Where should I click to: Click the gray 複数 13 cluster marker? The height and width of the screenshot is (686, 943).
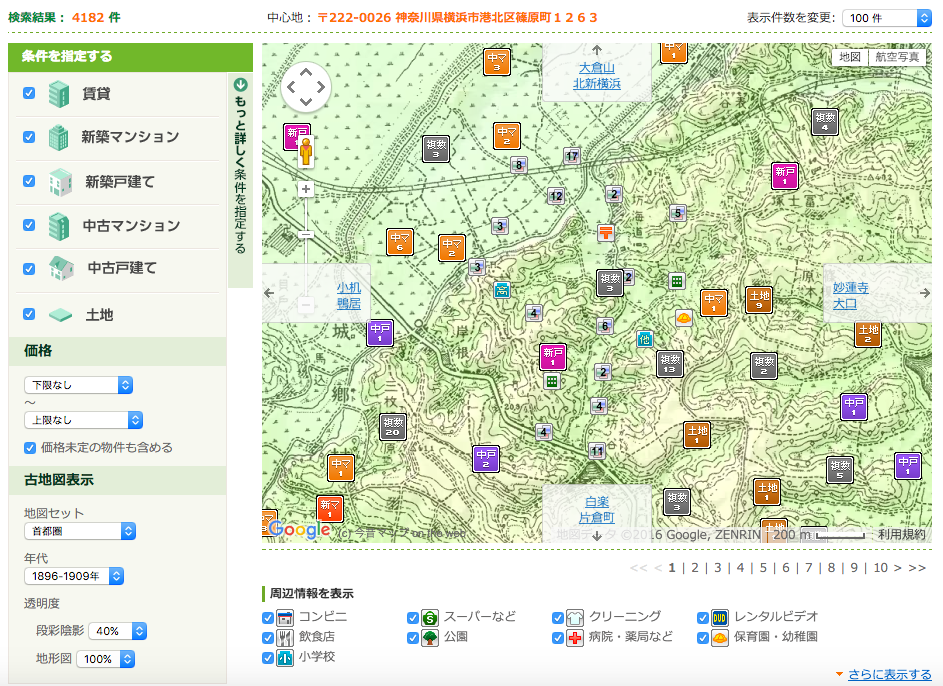coord(670,364)
